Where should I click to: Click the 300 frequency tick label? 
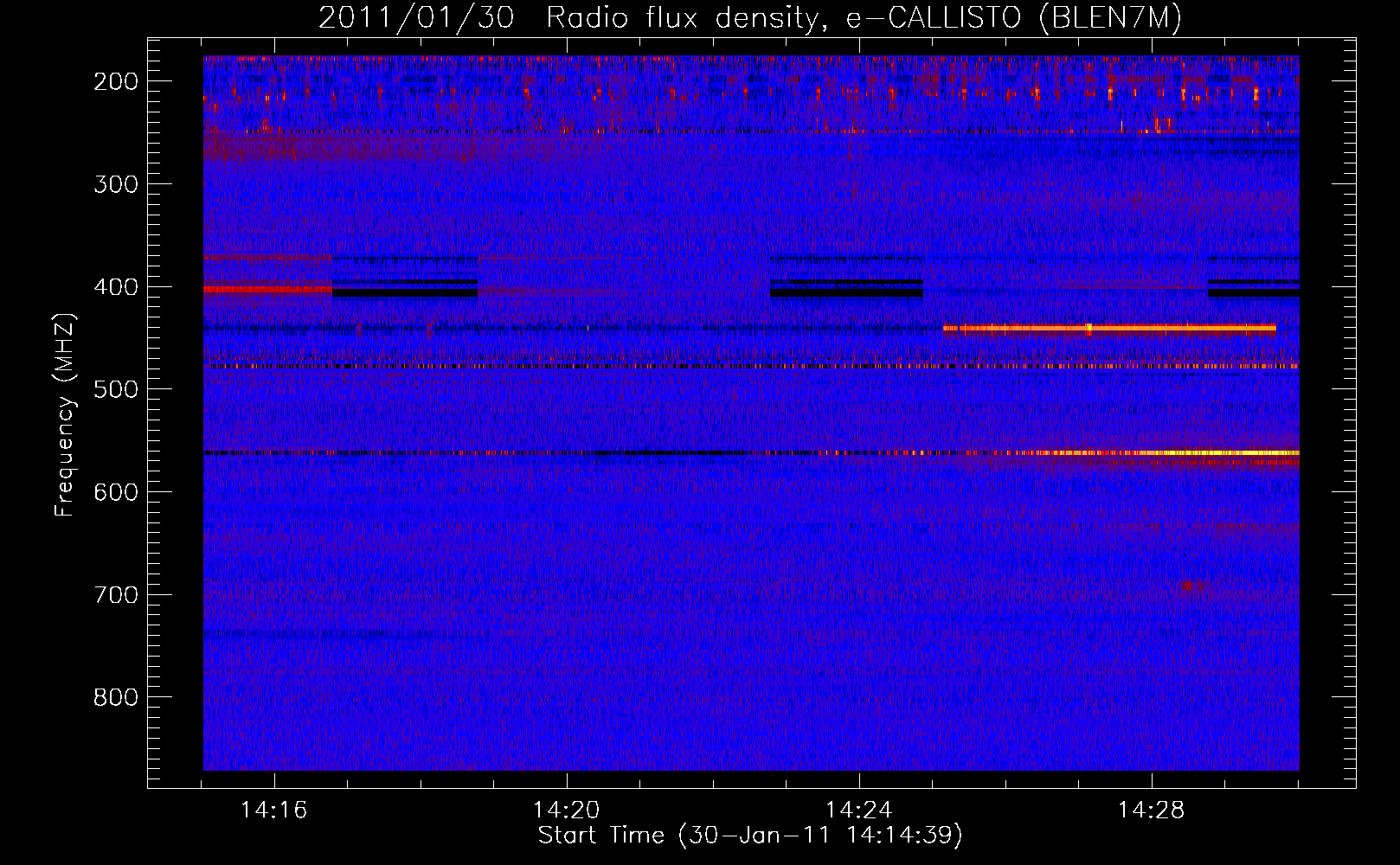pyautogui.click(x=116, y=184)
